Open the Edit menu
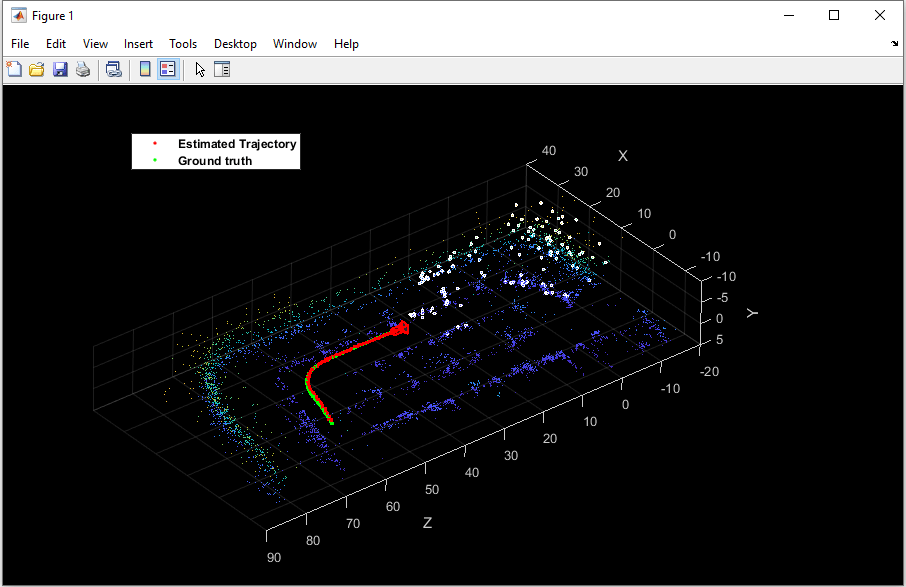Viewport: 906px width, 587px height. pyautogui.click(x=56, y=44)
